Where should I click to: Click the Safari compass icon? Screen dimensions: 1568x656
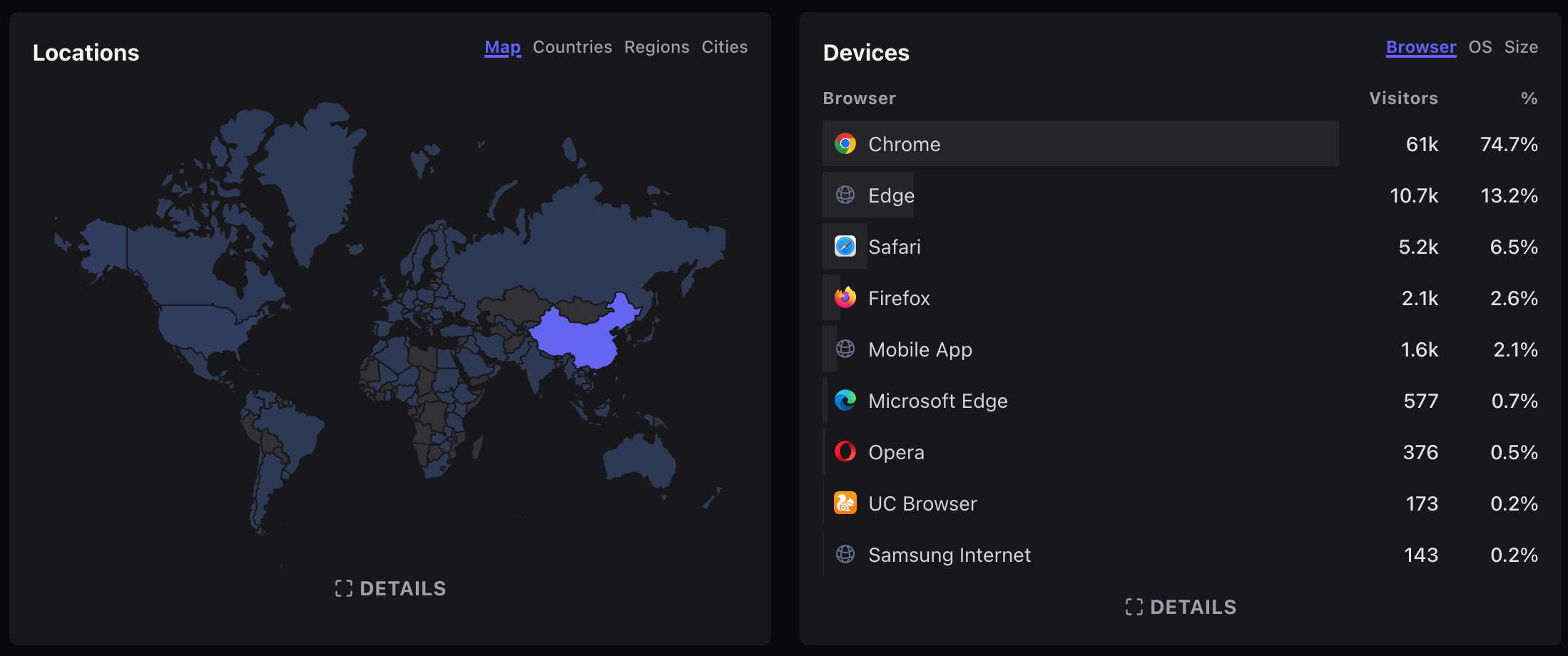845,247
